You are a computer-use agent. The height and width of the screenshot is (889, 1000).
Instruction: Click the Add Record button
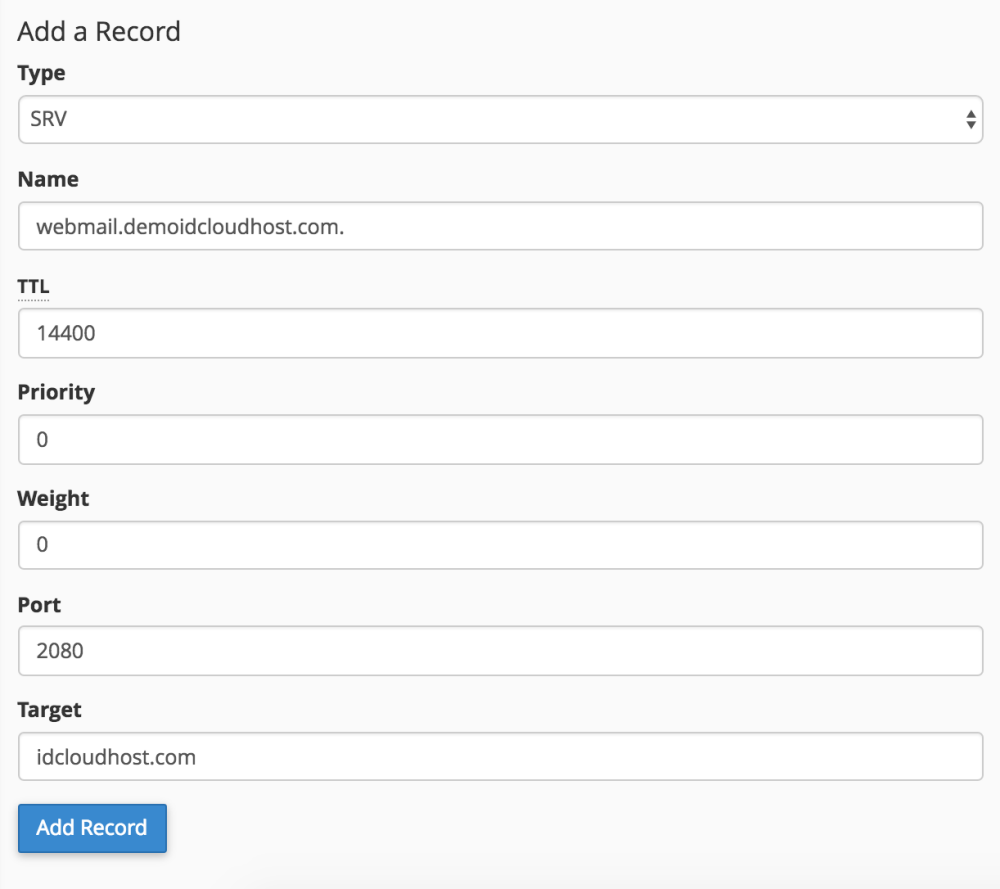(92, 828)
